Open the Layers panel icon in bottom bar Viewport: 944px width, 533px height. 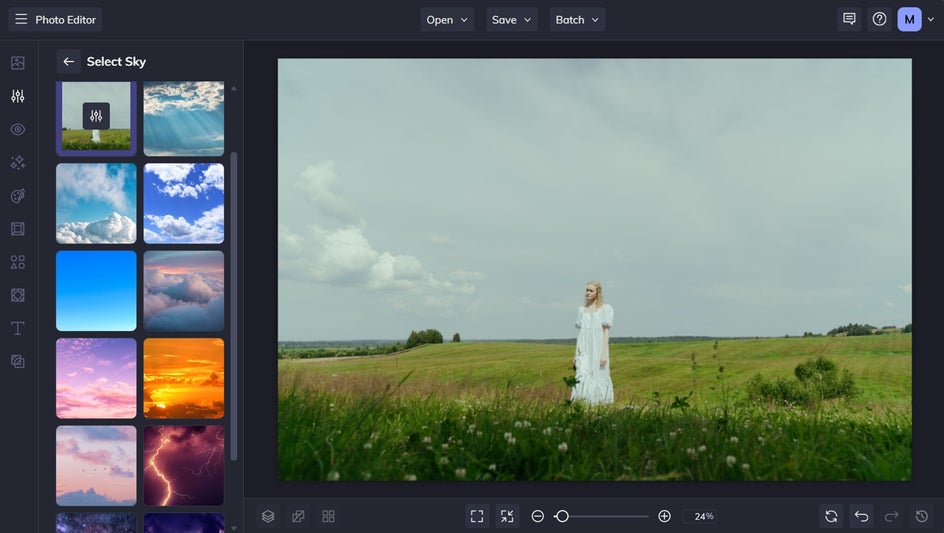(x=268, y=516)
